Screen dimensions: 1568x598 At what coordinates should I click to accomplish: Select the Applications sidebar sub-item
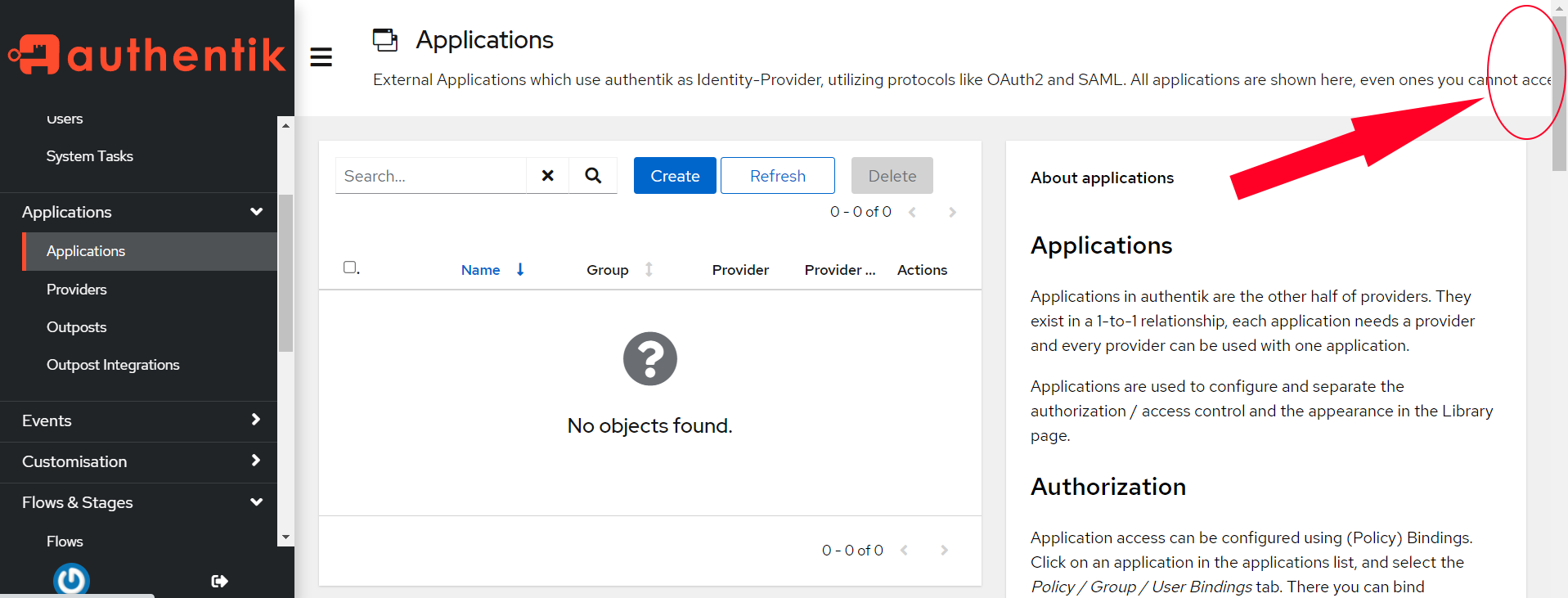150,251
